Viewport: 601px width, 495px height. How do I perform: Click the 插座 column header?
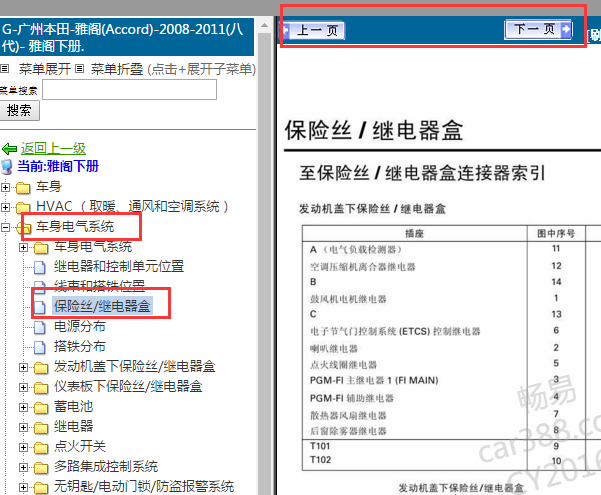(414, 234)
